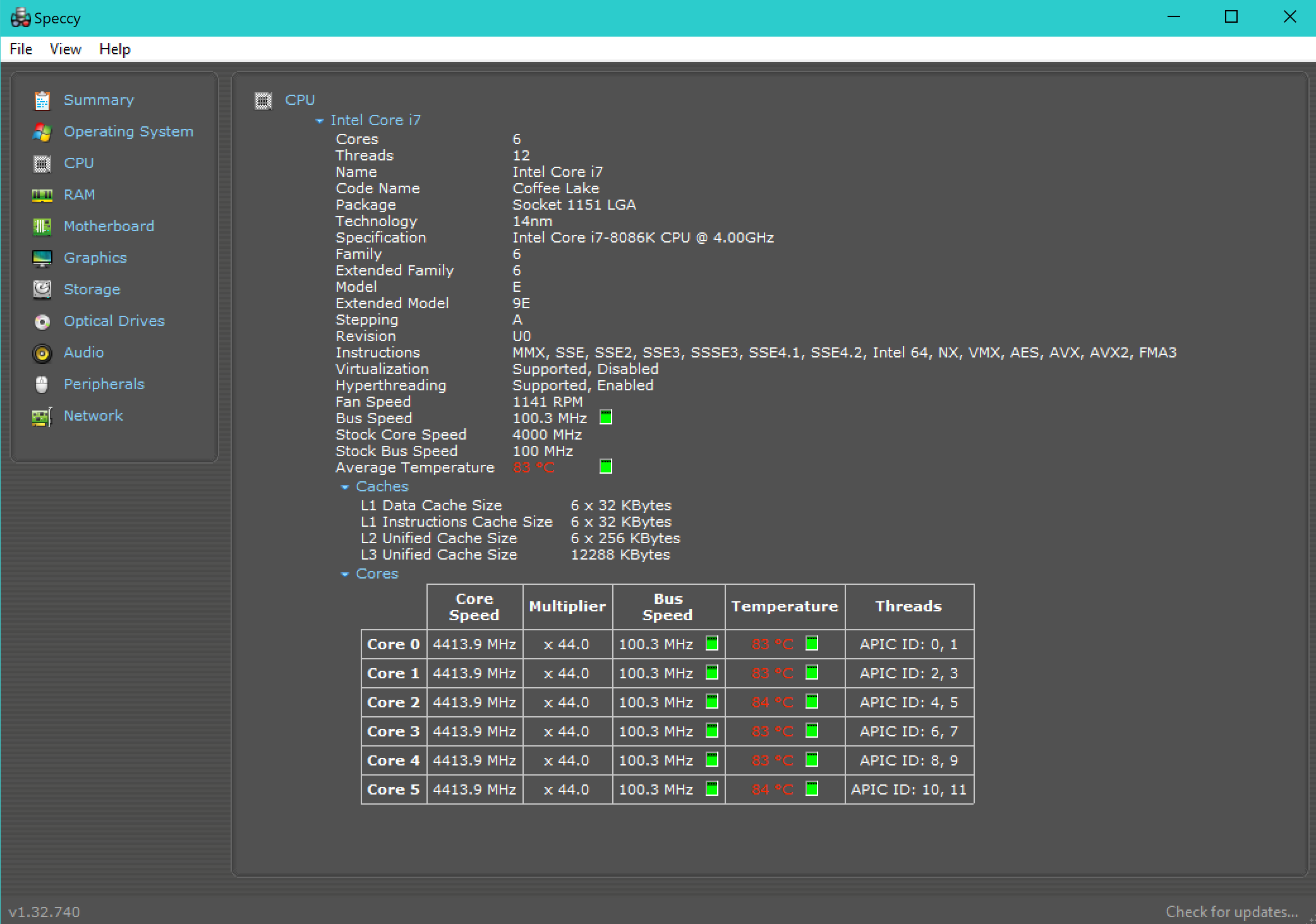Click the Storage hard drive icon
The width and height of the screenshot is (1316, 924).
[x=42, y=289]
